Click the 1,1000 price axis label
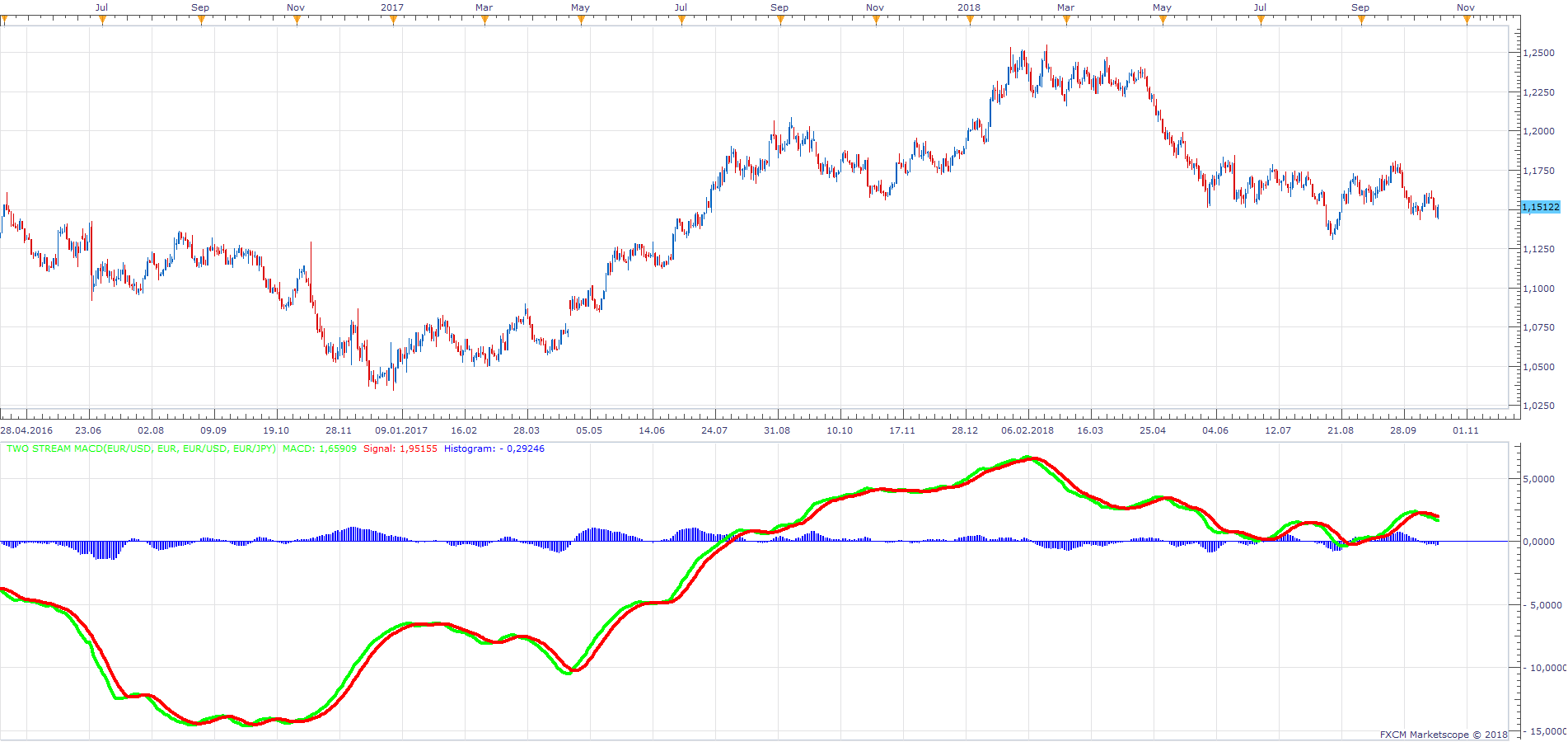Viewport: 1568px width, 742px height. pyautogui.click(x=1538, y=289)
